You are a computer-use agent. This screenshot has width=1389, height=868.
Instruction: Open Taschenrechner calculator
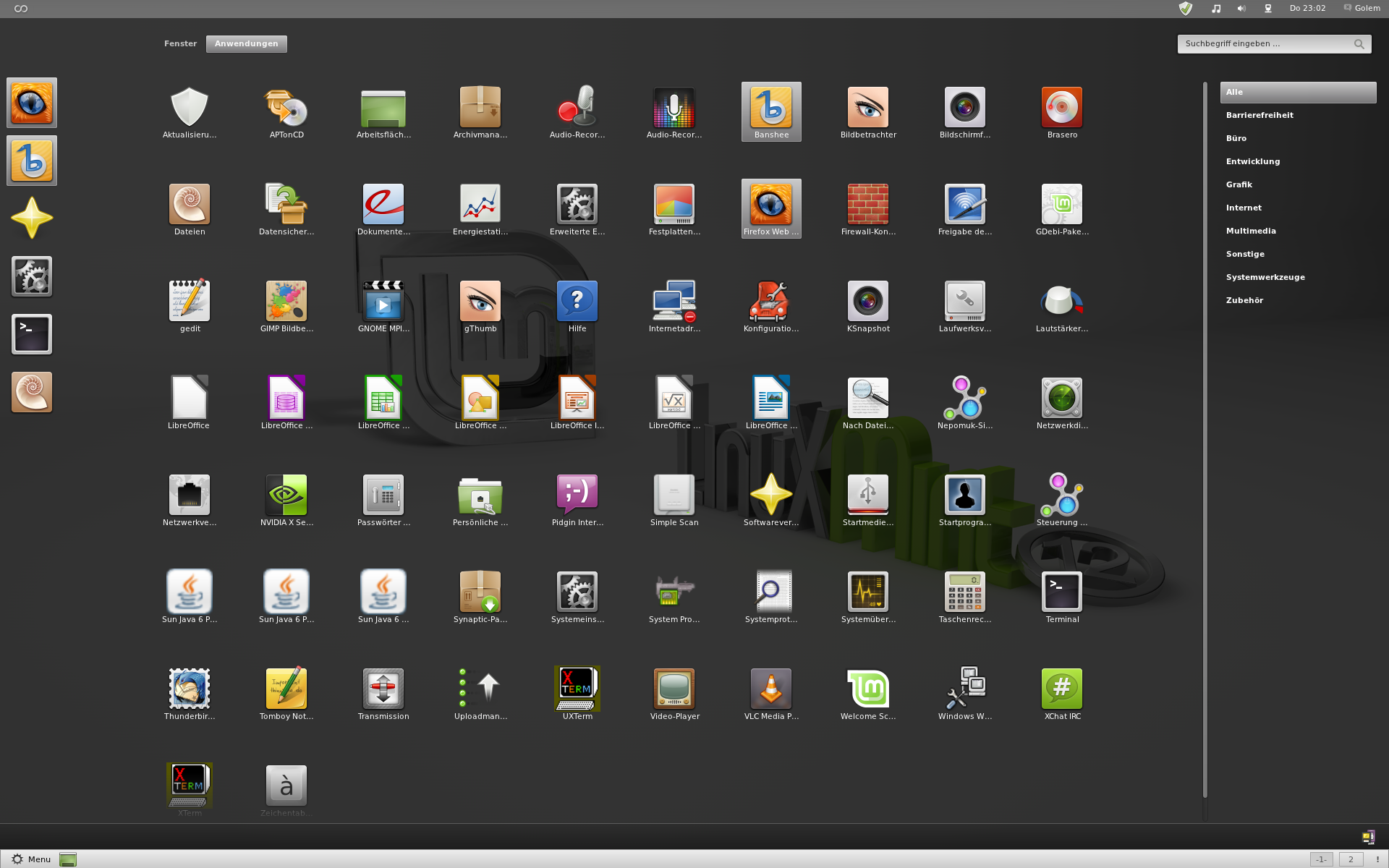[x=965, y=598]
